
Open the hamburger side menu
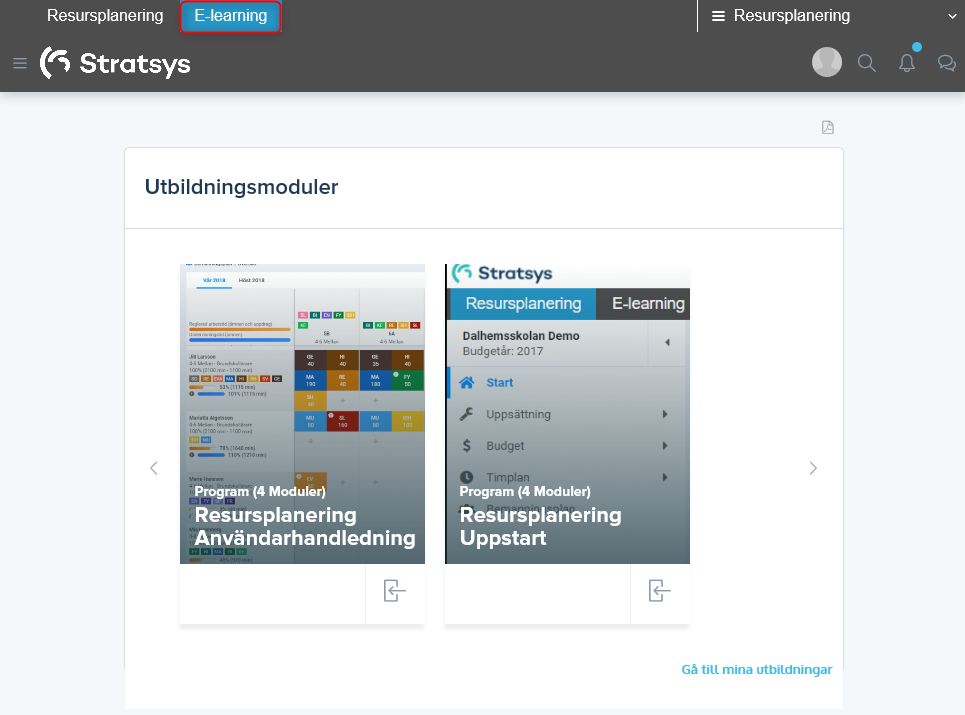coord(20,63)
